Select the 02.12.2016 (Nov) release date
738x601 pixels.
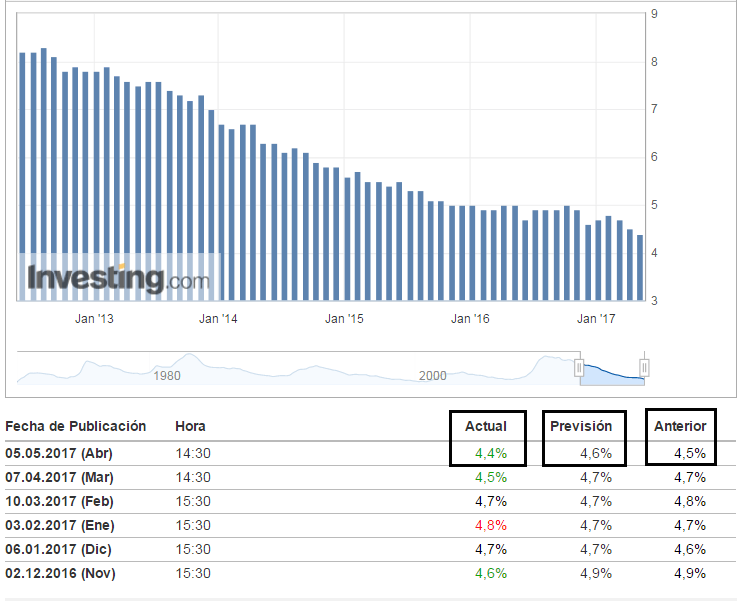(60, 573)
